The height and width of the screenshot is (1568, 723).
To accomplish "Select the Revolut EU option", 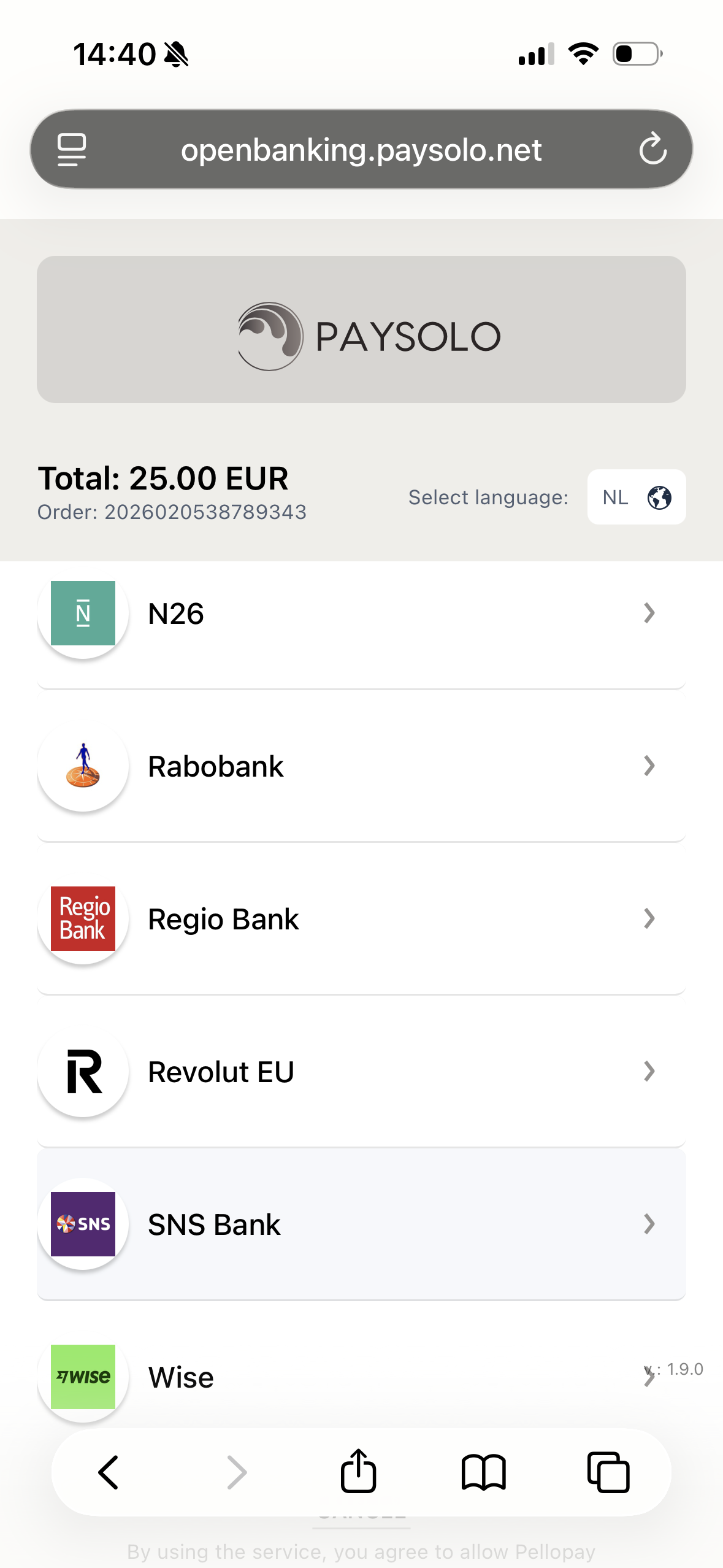I will point(221,1072).
